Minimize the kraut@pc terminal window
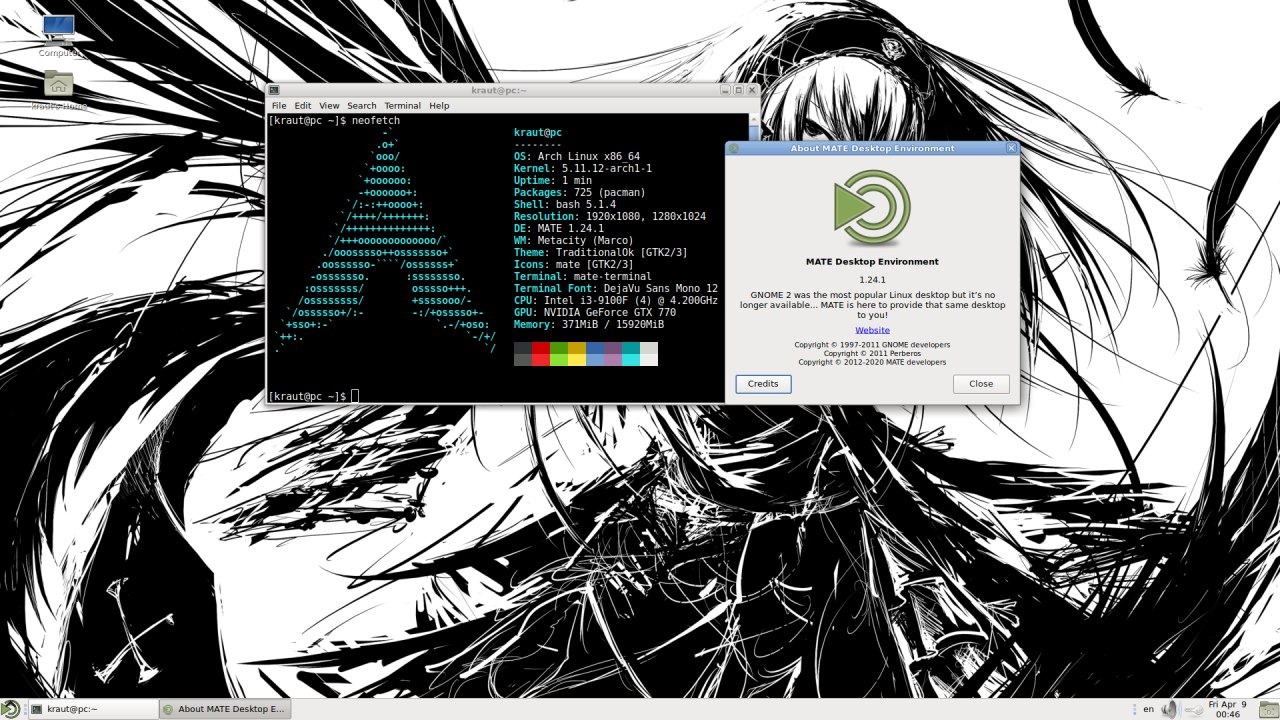Viewport: 1280px width, 720px height. pyautogui.click(x=725, y=90)
